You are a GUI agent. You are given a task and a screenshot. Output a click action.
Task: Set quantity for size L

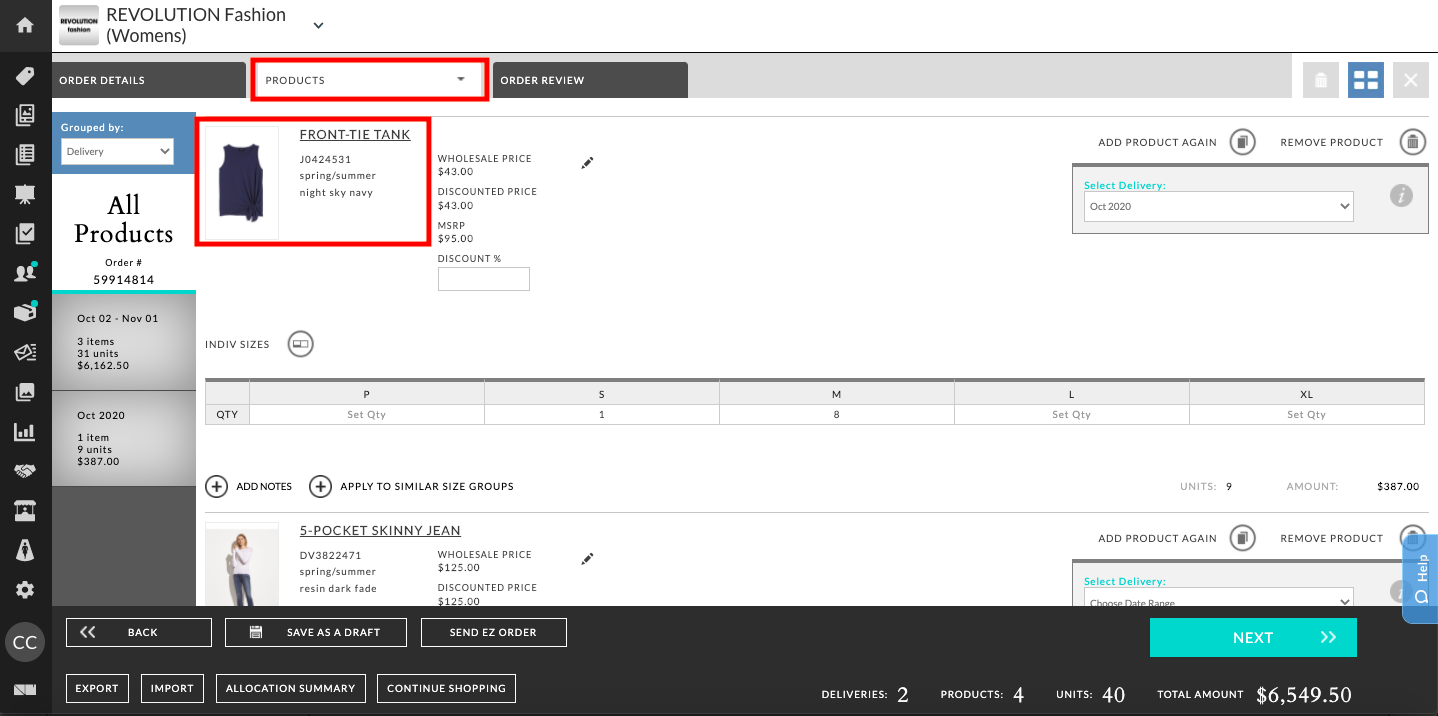tap(1072, 415)
